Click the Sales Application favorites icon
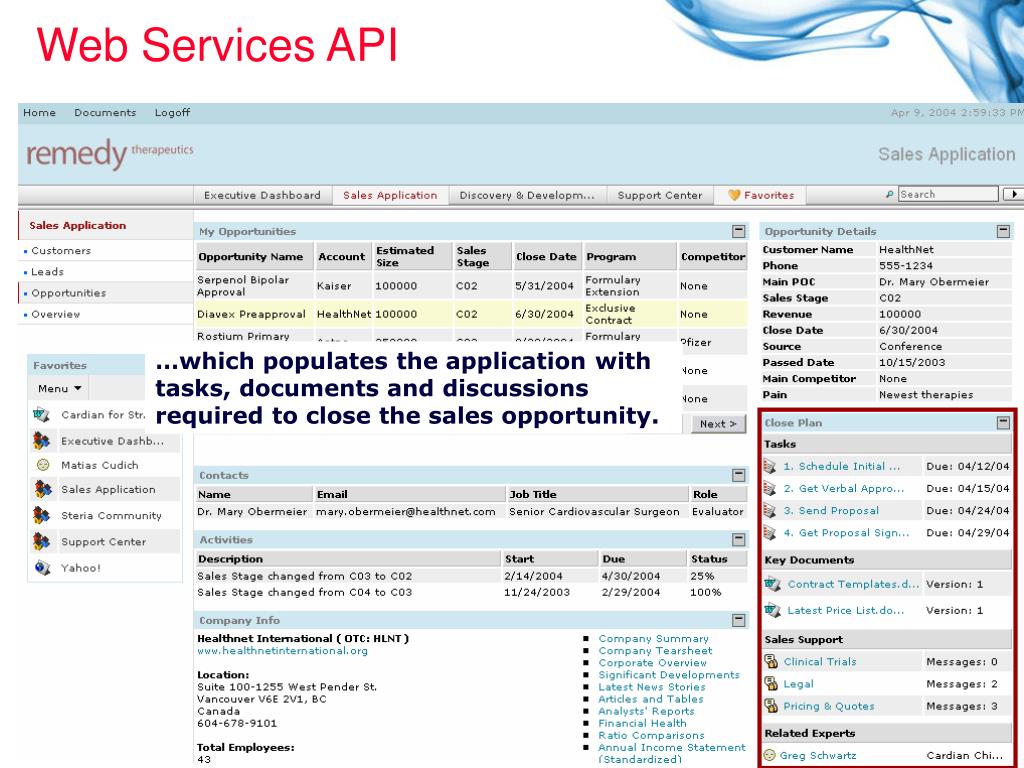 [x=42, y=489]
